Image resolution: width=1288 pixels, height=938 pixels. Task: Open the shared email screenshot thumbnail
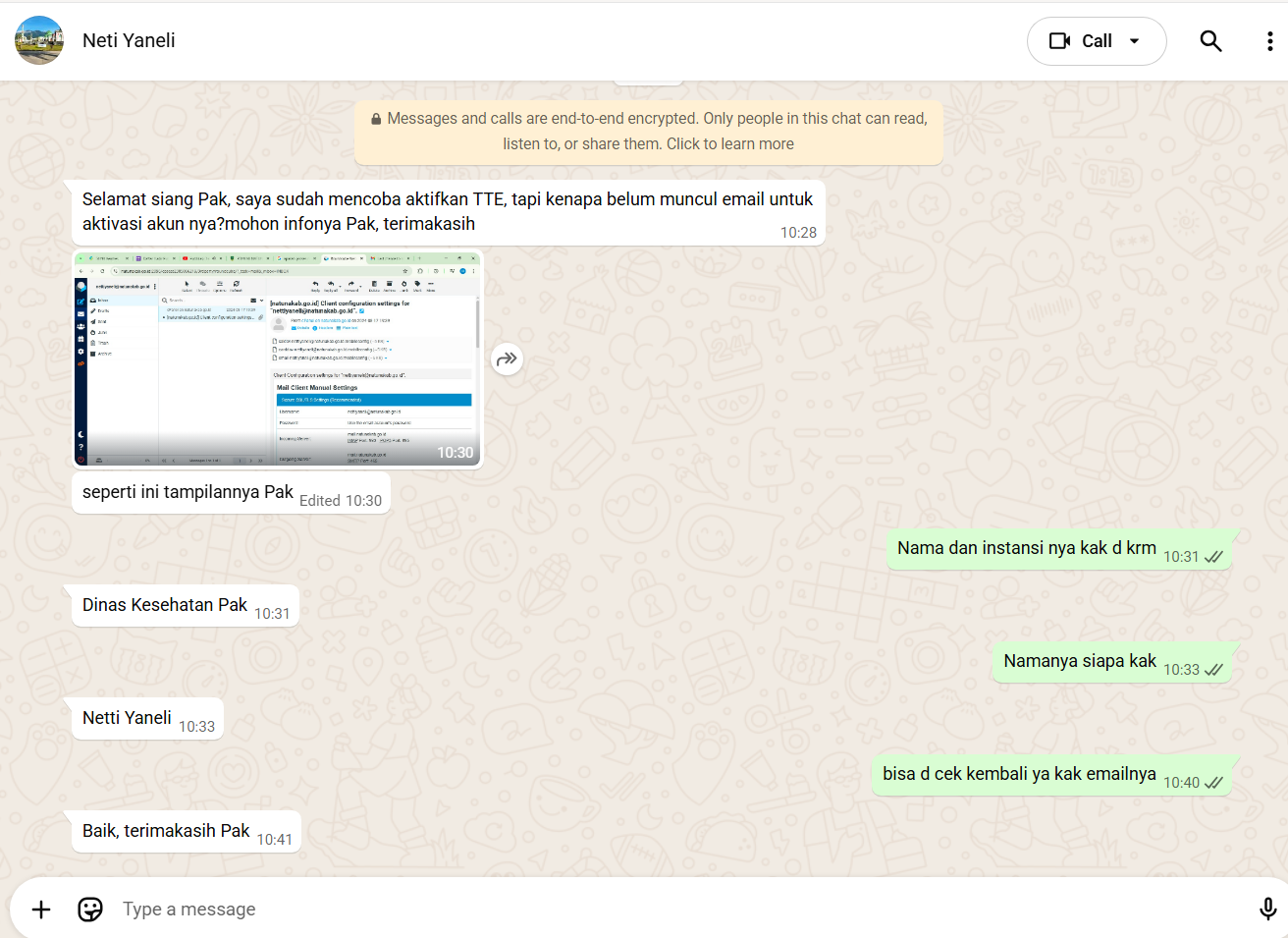[278, 359]
